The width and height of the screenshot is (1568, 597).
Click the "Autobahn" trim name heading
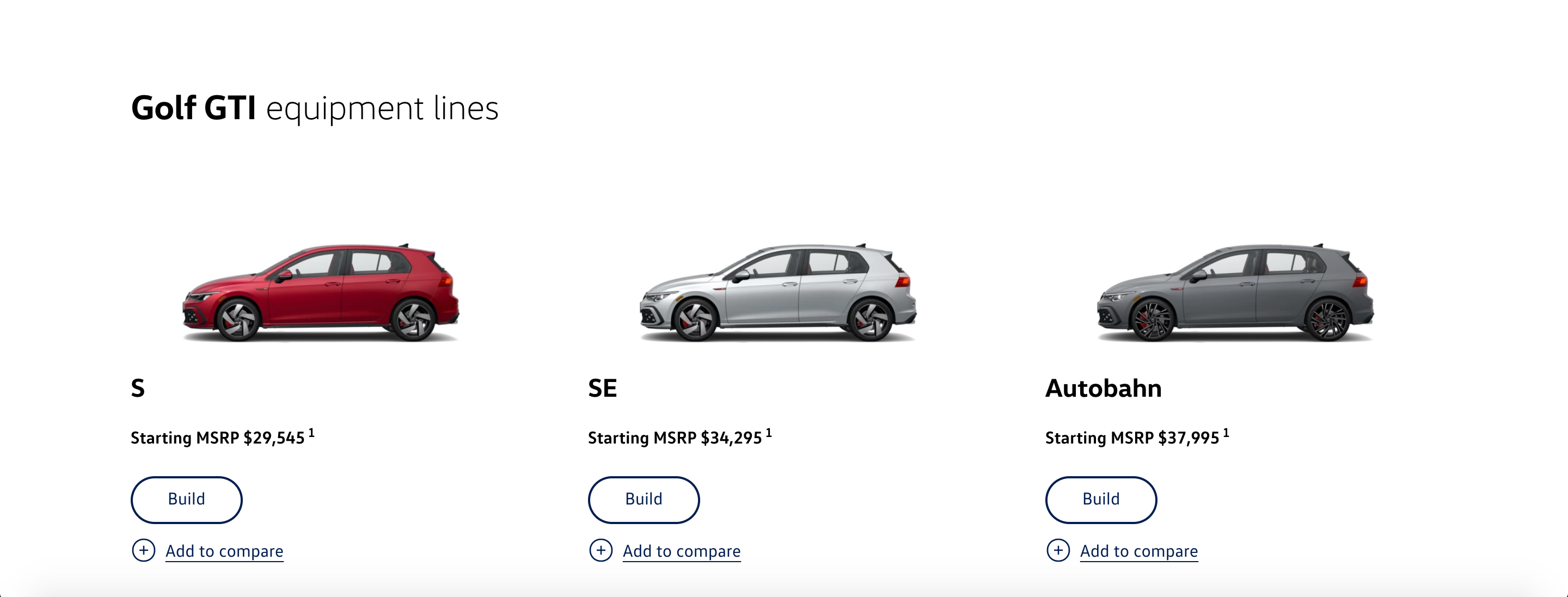coord(1103,388)
